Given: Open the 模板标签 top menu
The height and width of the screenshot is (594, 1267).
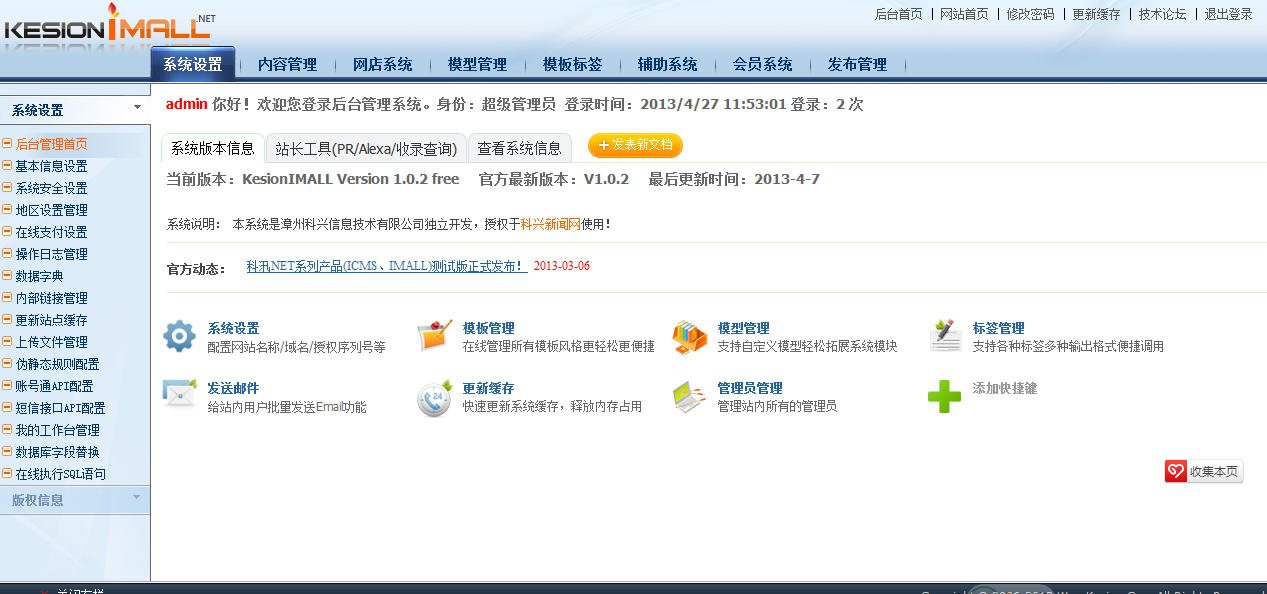Looking at the screenshot, I should (572, 64).
